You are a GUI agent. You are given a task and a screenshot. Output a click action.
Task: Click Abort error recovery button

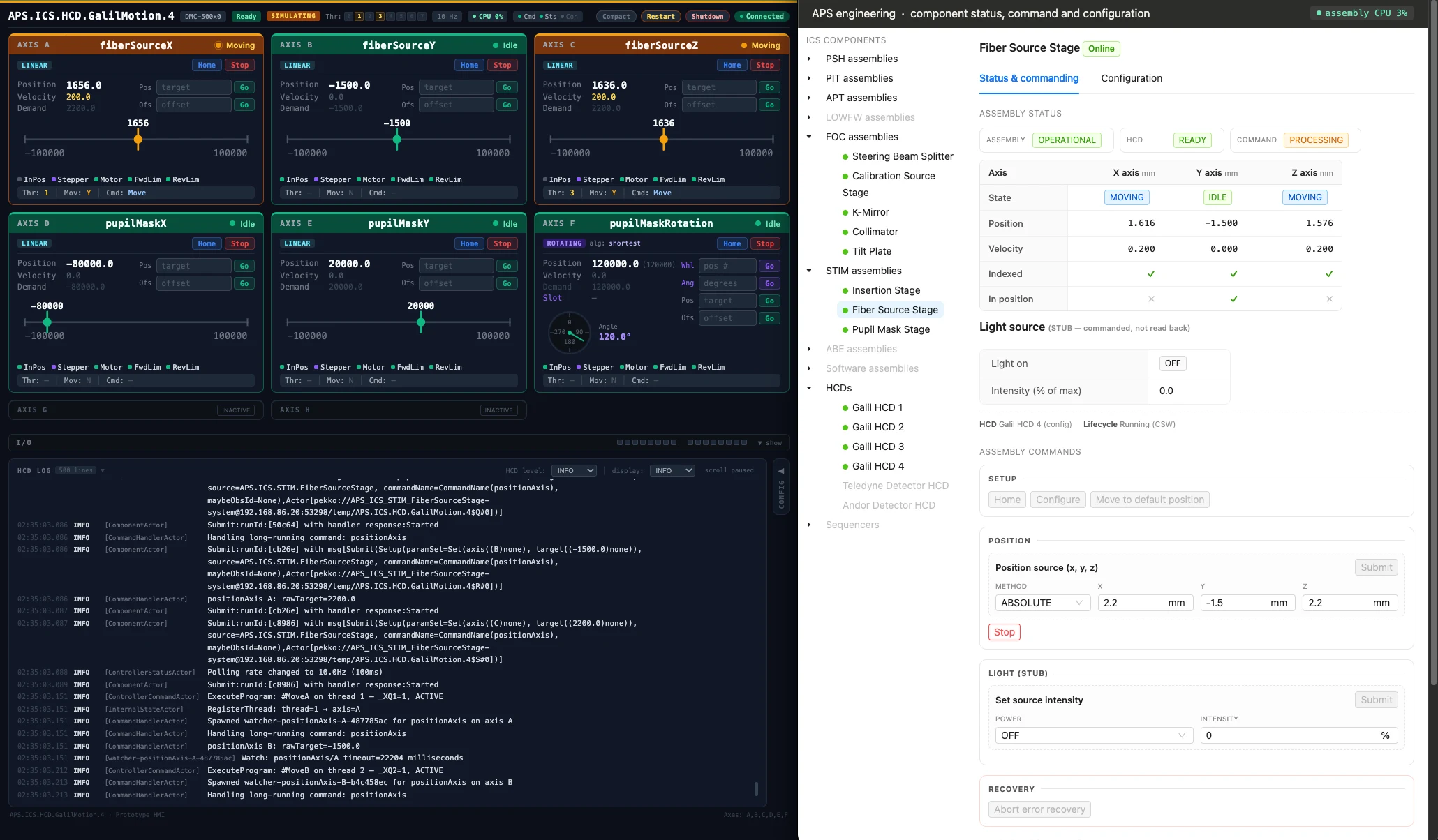coord(1039,809)
